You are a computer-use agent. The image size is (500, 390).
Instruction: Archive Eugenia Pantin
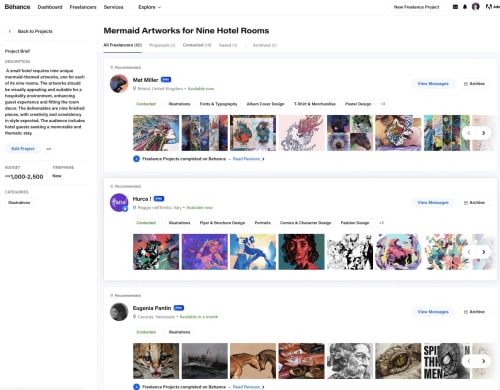[474, 312]
